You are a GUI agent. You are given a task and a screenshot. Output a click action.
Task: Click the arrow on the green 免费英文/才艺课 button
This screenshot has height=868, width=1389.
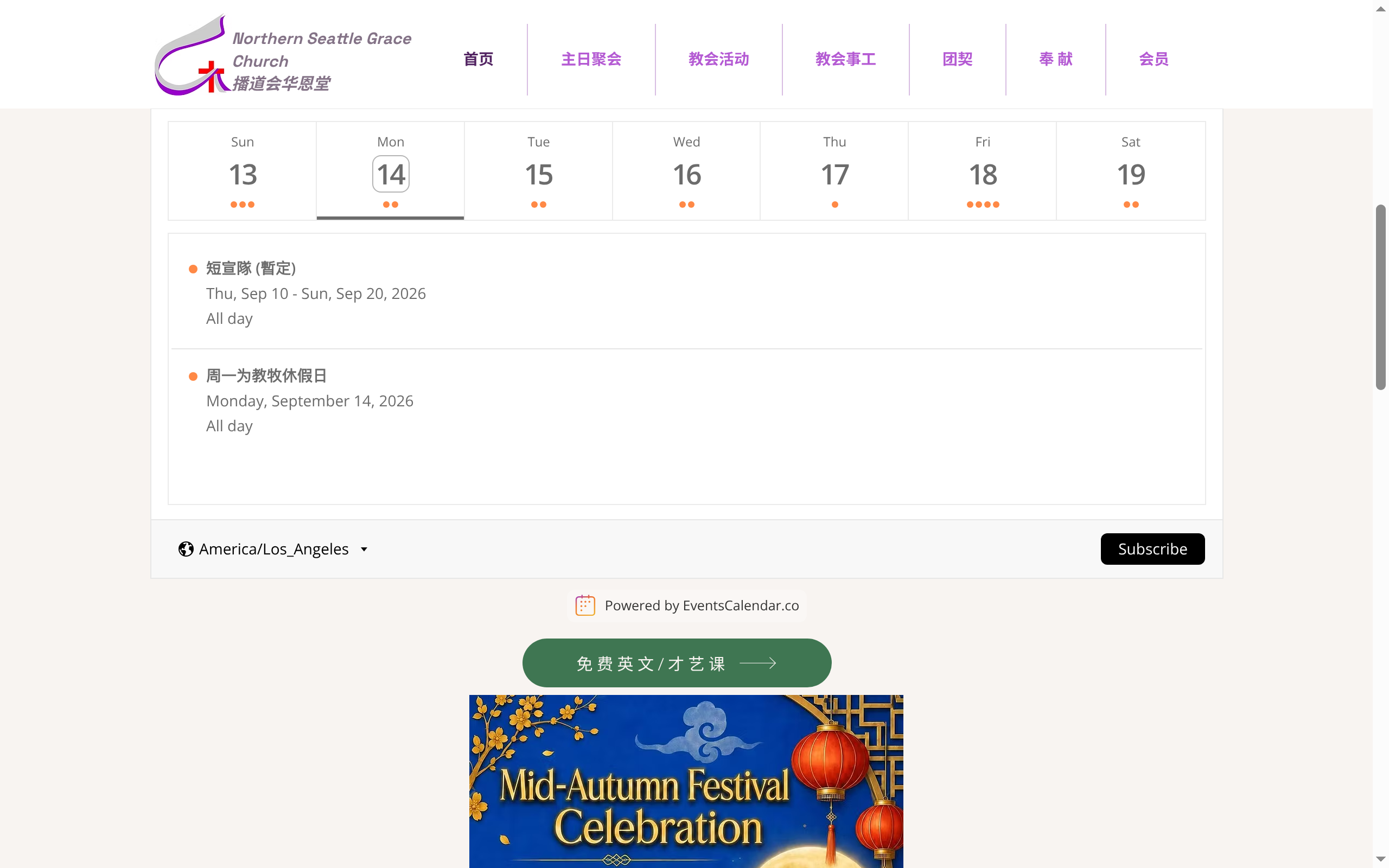click(757, 663)
